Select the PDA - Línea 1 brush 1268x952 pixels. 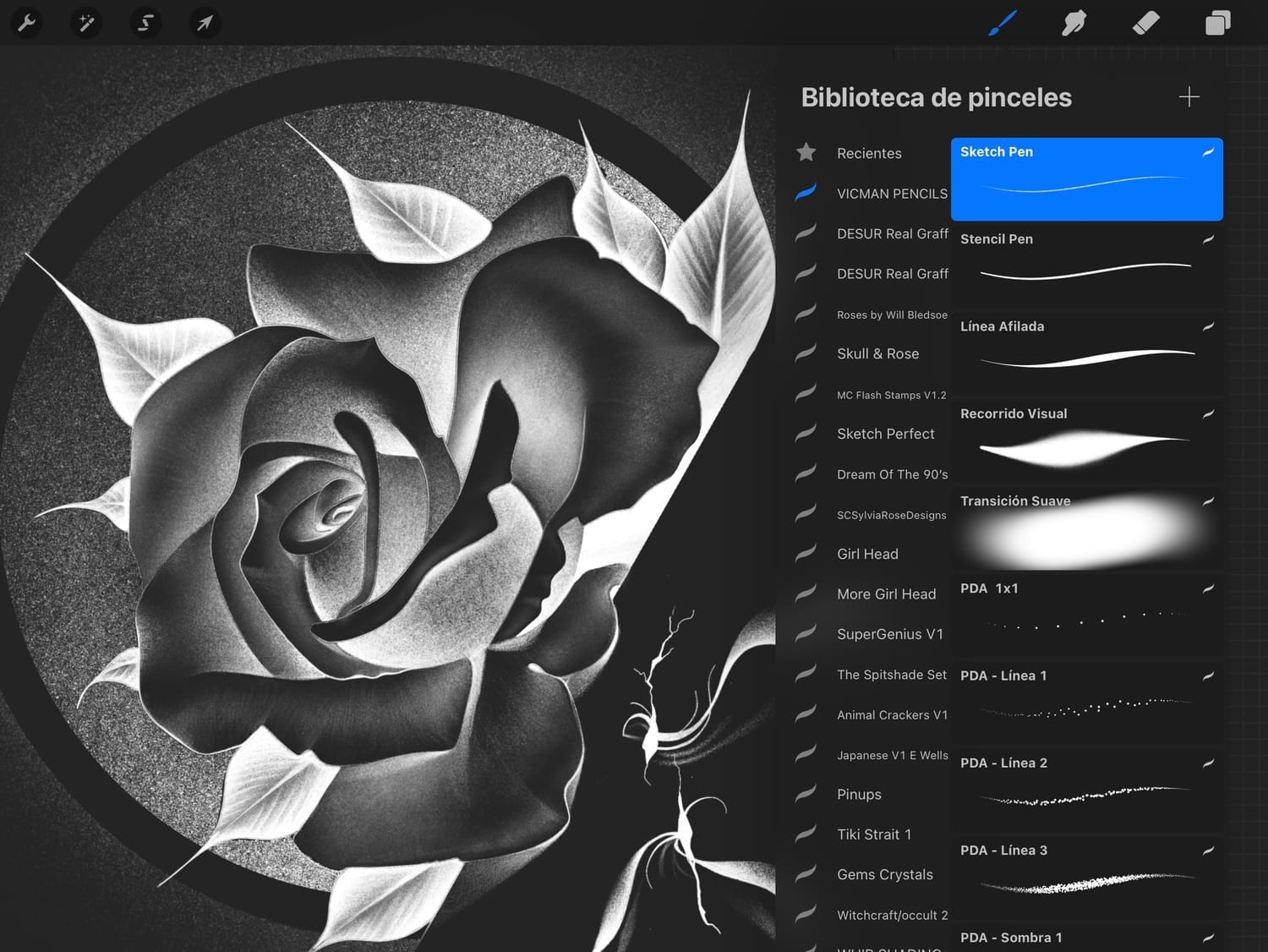click(1087, 702)
